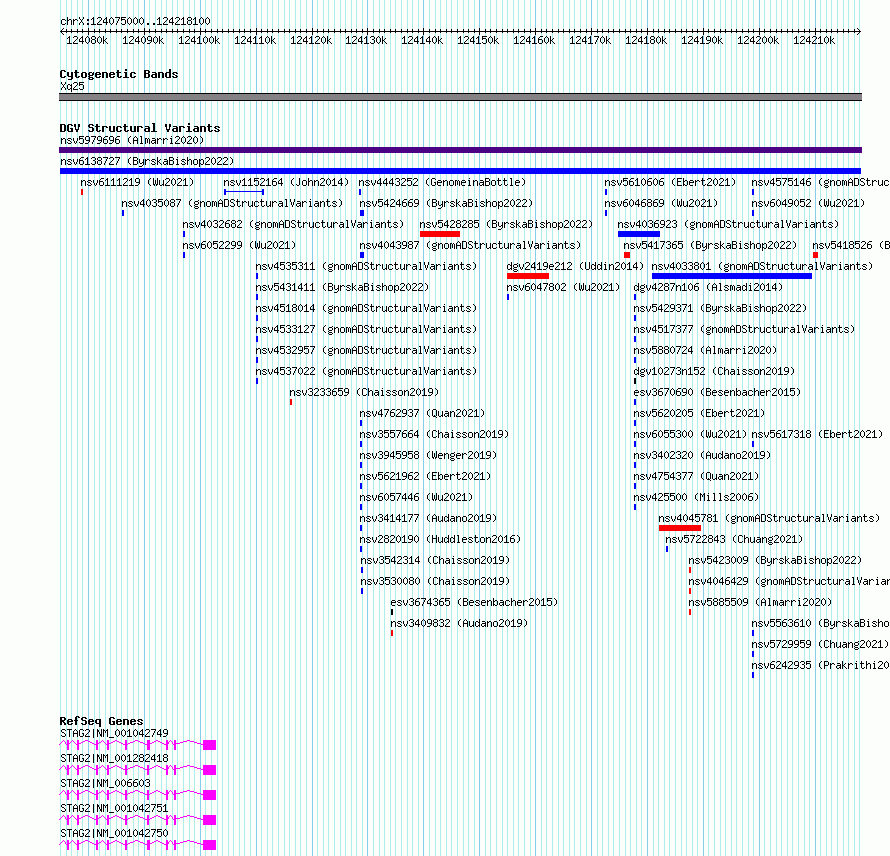The width and height of the screenshot is (890, 856).
Task: Open nsv425500 (Mills2006) label
Action: pyautogui.click(x=696, y=497)
